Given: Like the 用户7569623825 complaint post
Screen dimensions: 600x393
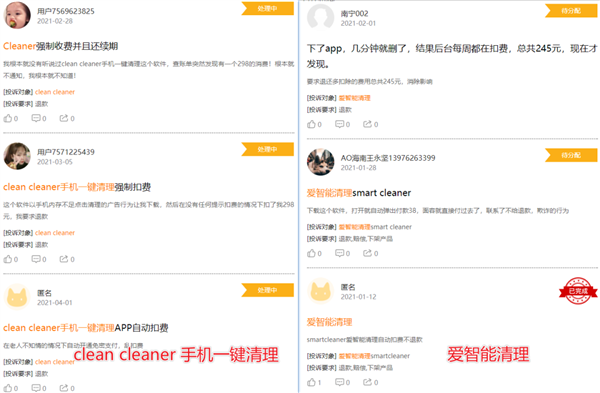Looking at the screenshot, I should pyautogui.click(x=11, y=118).
